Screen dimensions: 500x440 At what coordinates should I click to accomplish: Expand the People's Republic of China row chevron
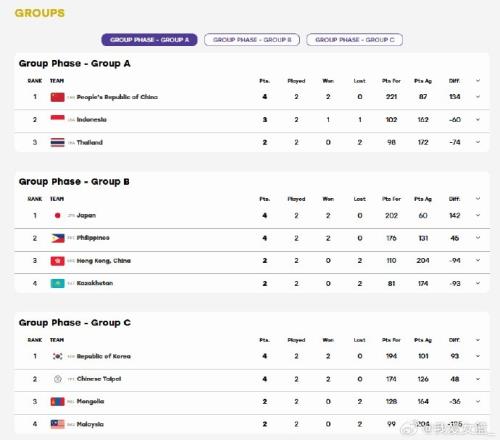[478, 97]
